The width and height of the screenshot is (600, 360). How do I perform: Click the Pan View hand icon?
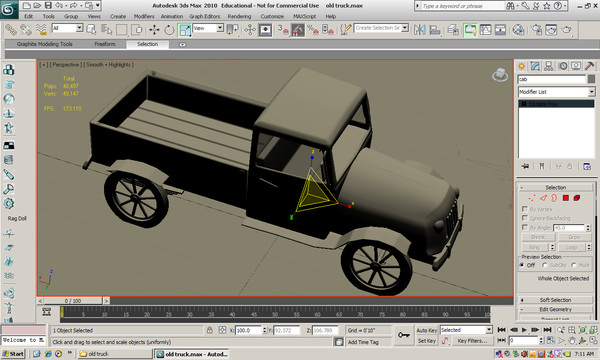[572, 340]
